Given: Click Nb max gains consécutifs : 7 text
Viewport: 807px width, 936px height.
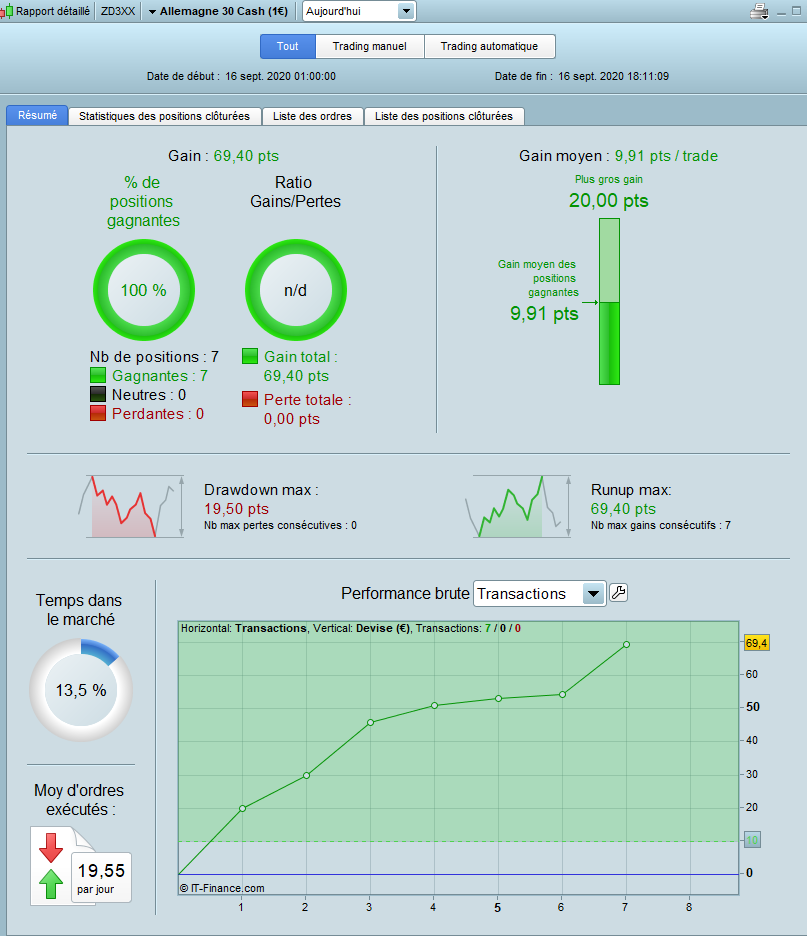Looking at the screenshot, I should [661, 525].
